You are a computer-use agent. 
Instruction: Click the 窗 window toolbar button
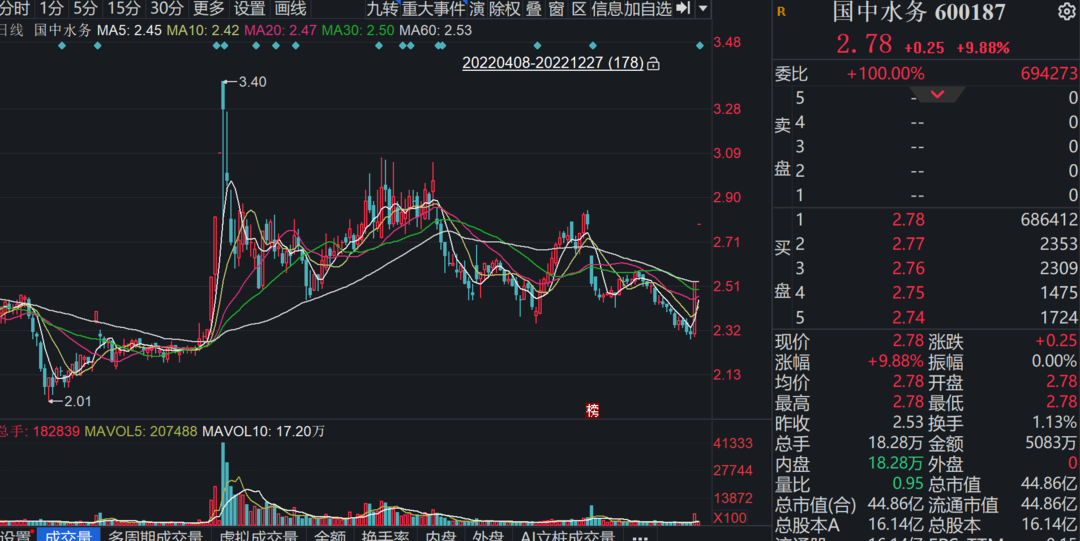(556, 8)
